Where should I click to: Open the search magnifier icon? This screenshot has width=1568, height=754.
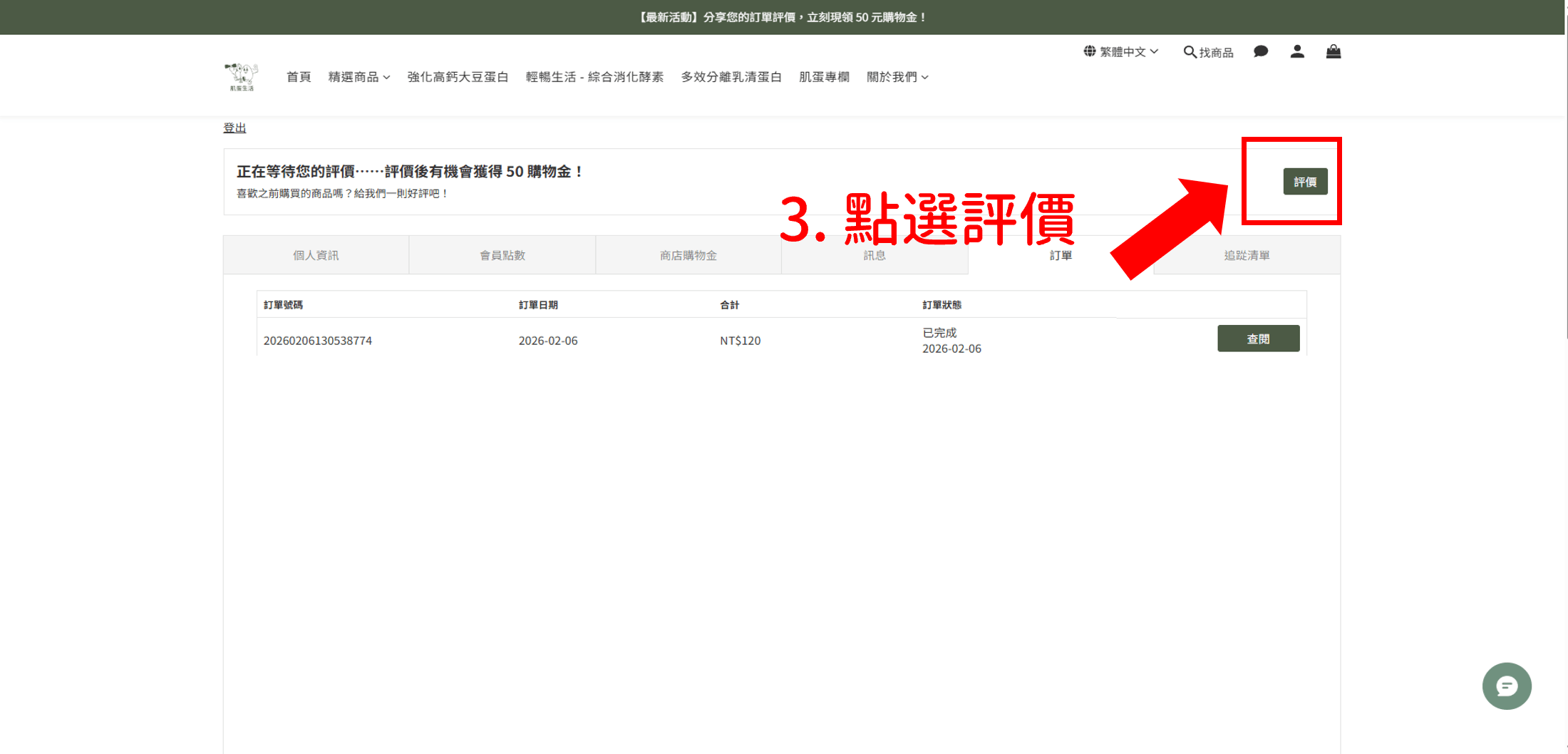(1190, 52)
